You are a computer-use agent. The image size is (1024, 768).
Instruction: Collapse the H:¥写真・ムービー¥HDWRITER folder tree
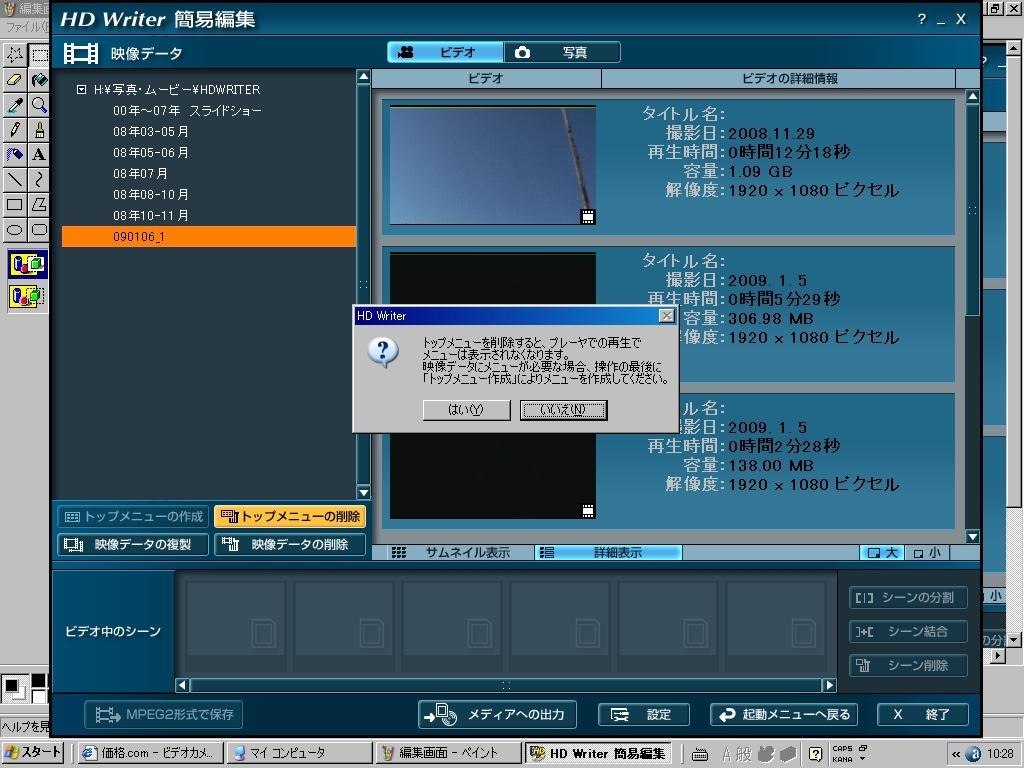coord(81,89)
